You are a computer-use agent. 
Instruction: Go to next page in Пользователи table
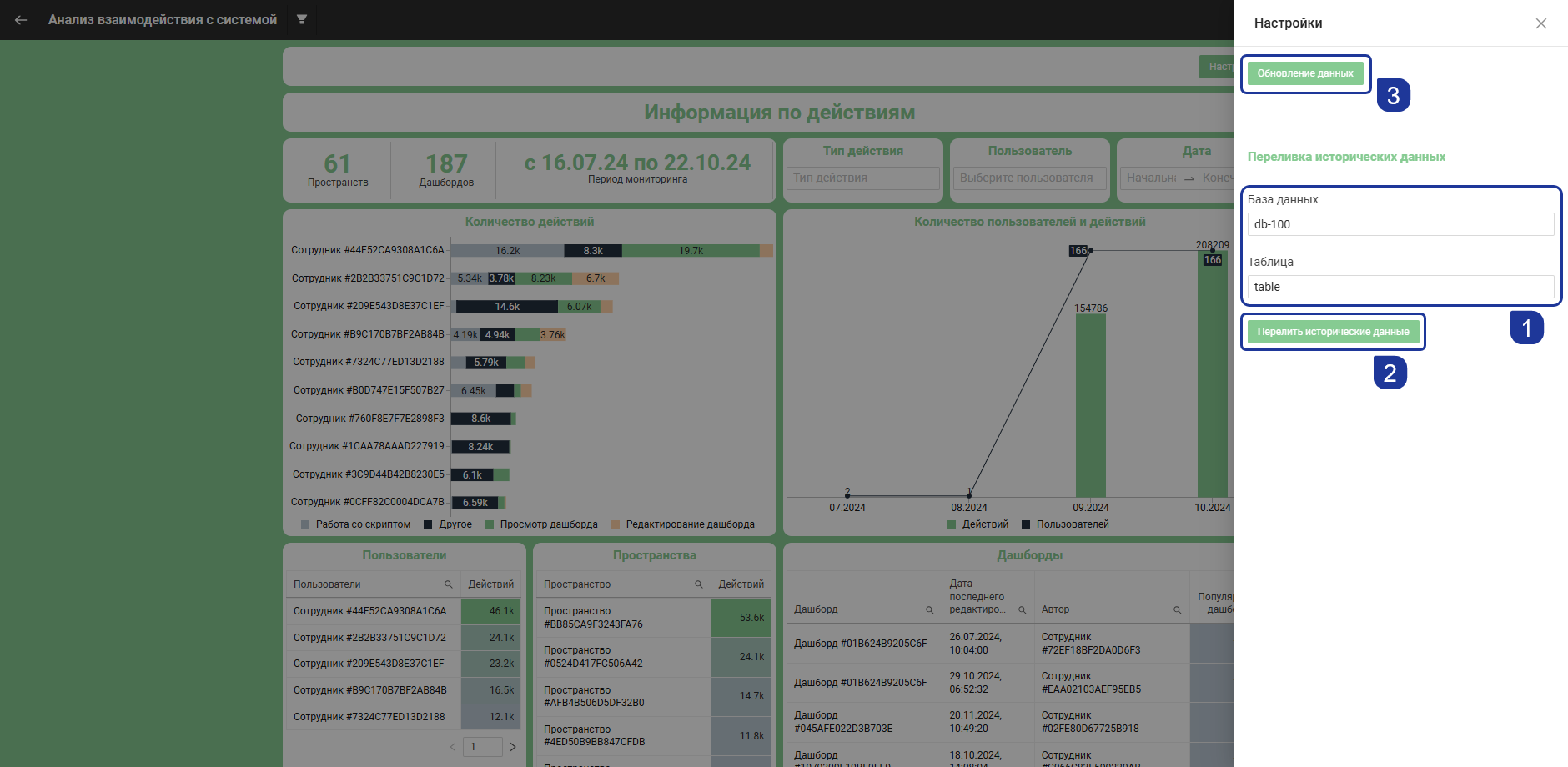[513, 747]
